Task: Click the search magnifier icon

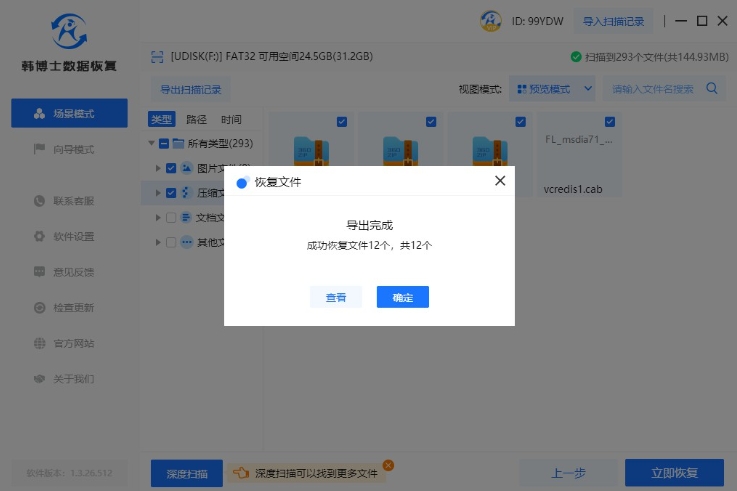Action: point(713,89)
